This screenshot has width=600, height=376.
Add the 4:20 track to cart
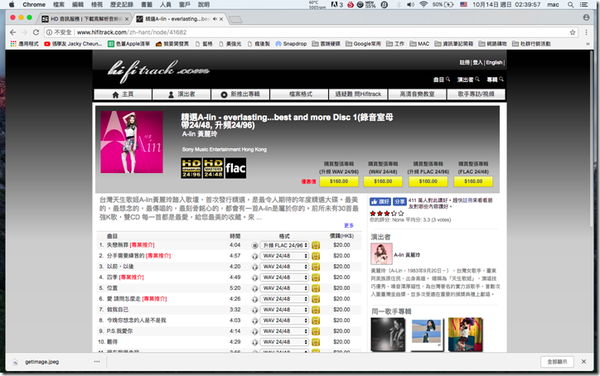(316, 267)
